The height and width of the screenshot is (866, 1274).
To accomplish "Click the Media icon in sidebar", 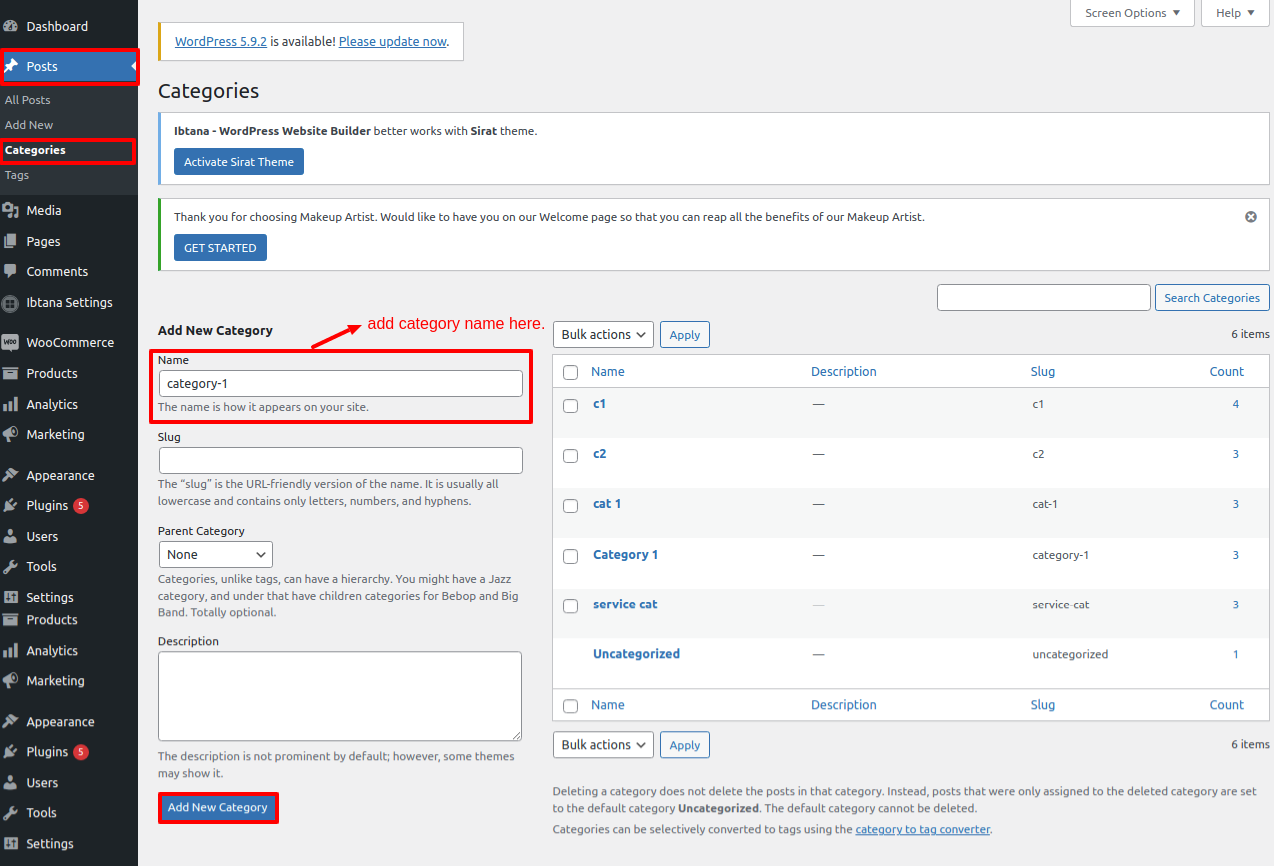I will tap(11, 210).
